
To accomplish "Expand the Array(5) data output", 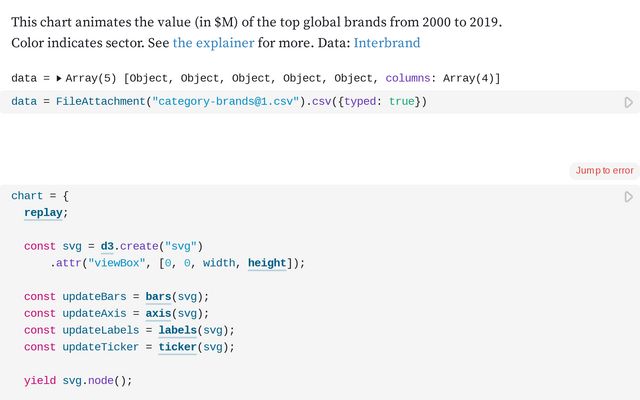I will point(60,78).
